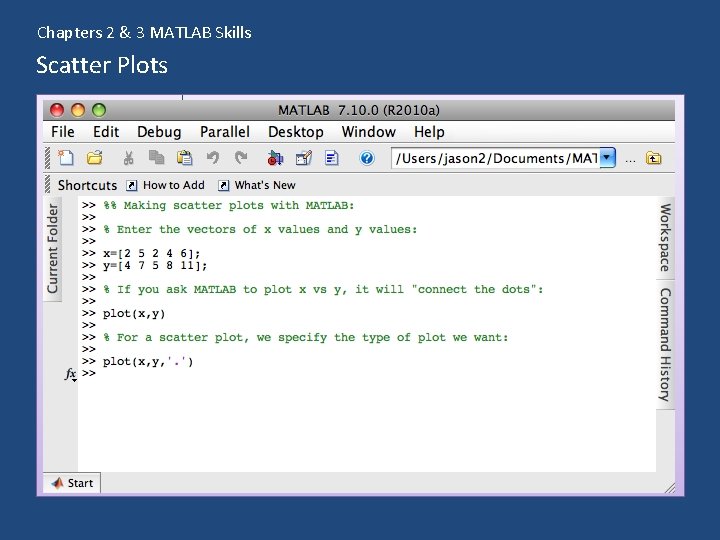The height and width of the screenshot is (540, 720).
Task: Zoom MATLAB window with green button
Action: coord(99,110)
